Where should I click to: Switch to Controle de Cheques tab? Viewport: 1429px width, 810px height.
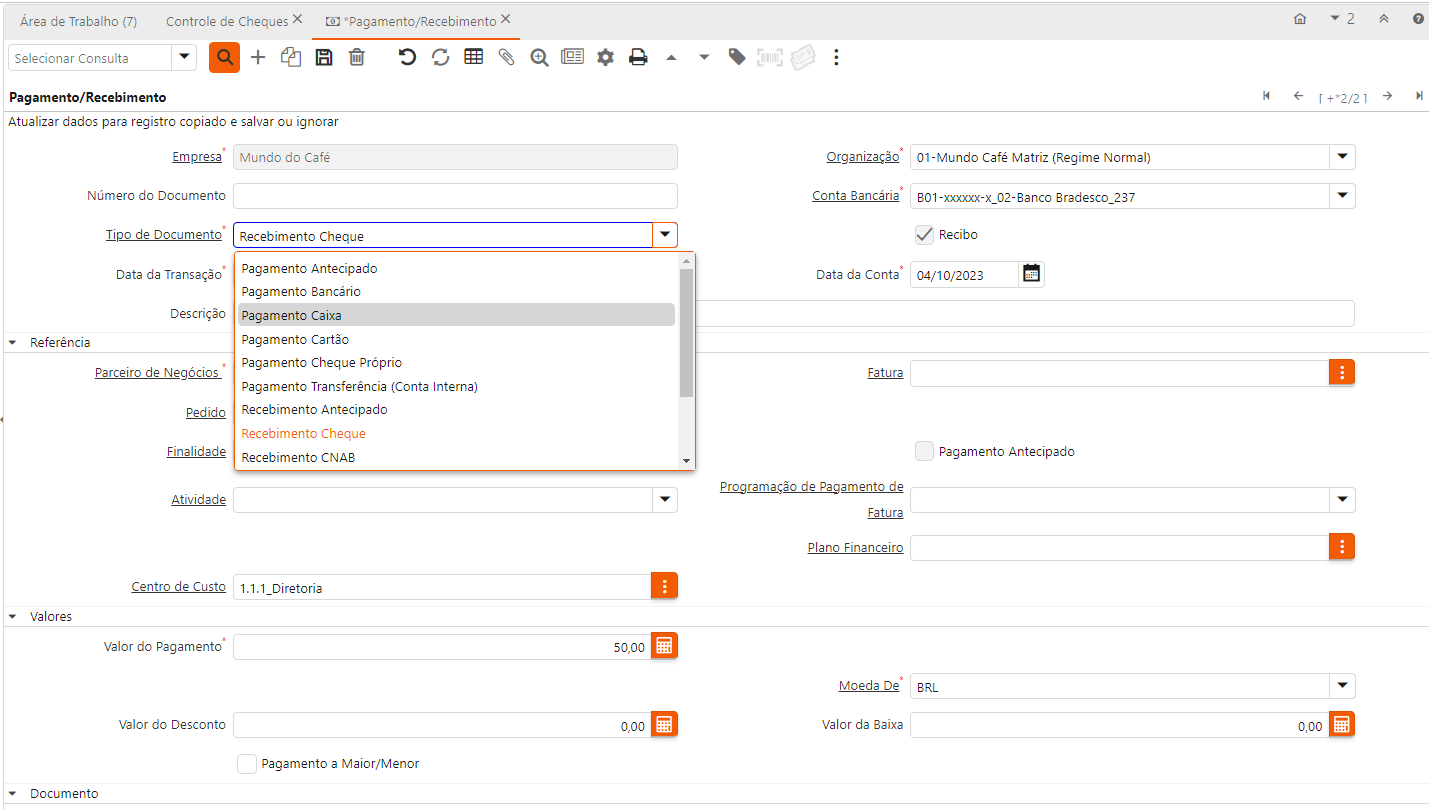[227, 21]
